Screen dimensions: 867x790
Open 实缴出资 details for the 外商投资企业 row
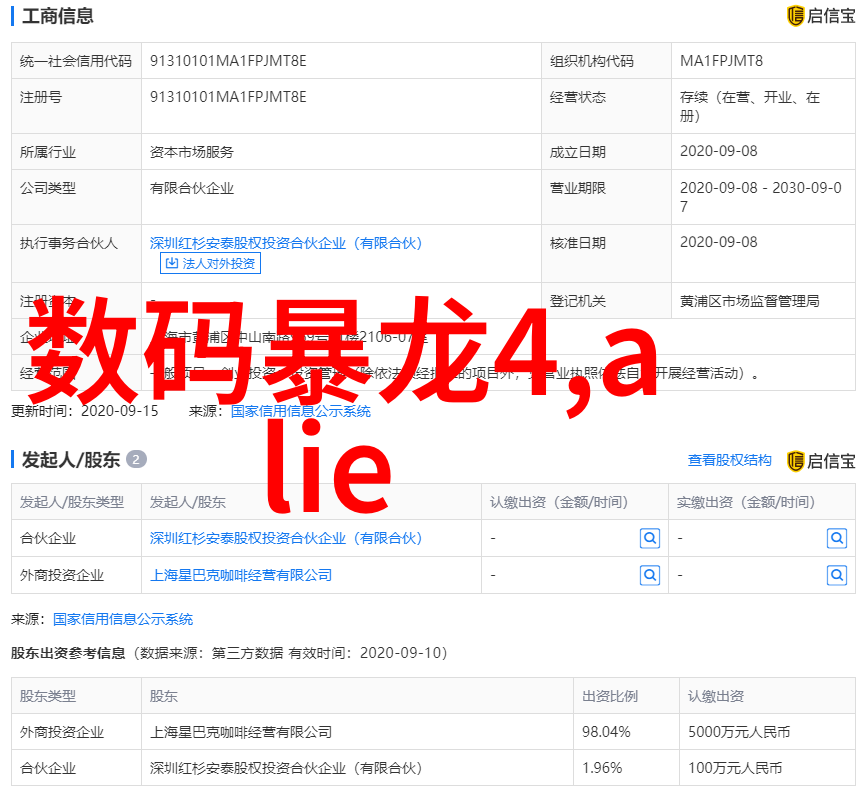(x=837, y=576)
